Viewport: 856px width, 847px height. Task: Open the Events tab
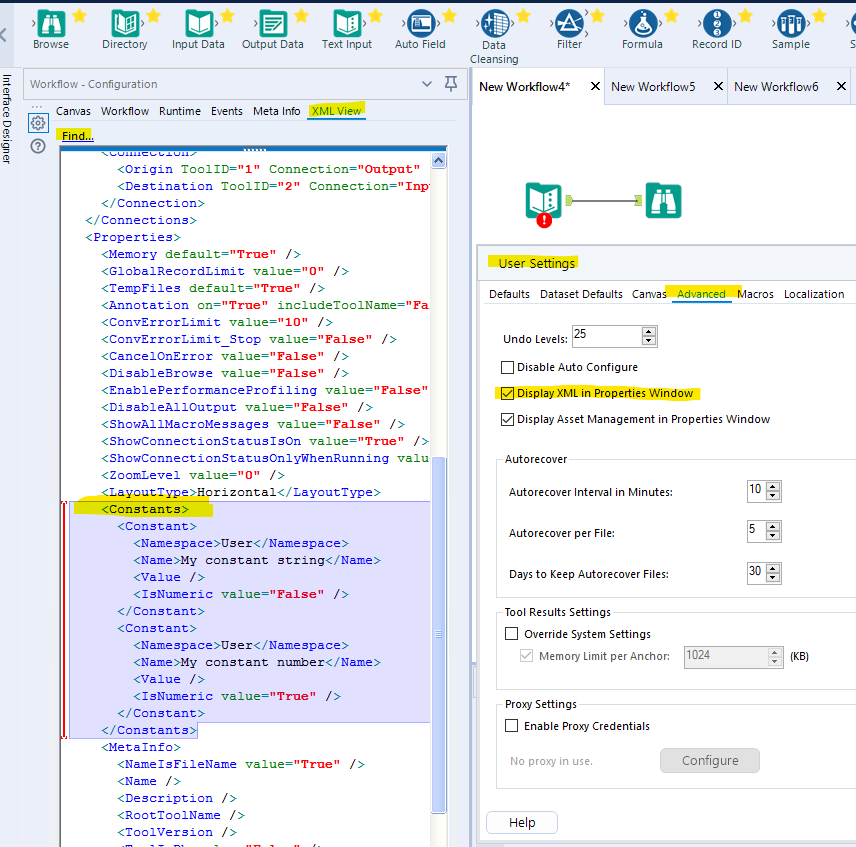227,111
